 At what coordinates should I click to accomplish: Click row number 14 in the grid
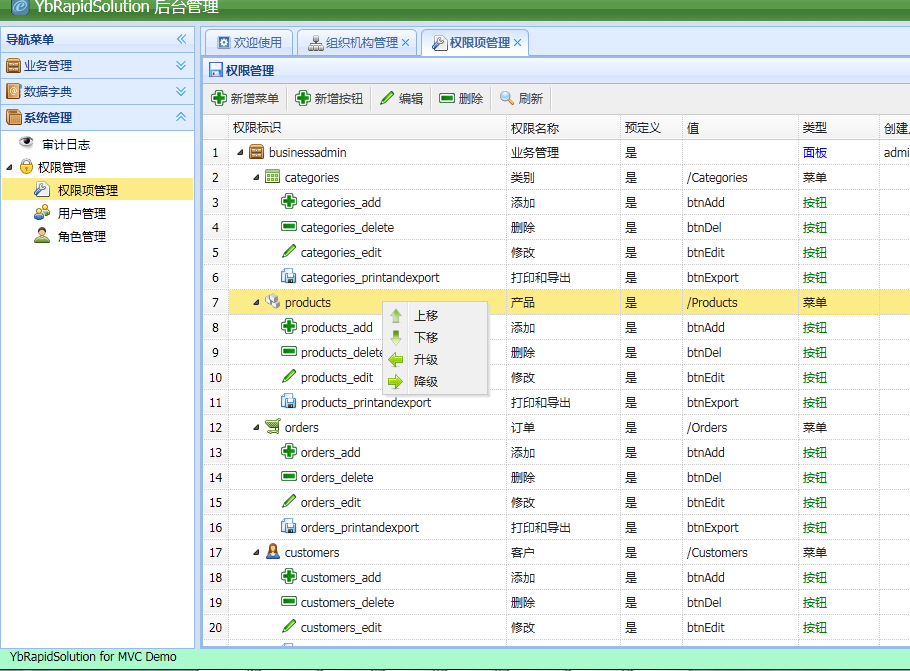[x=215, y=477]
